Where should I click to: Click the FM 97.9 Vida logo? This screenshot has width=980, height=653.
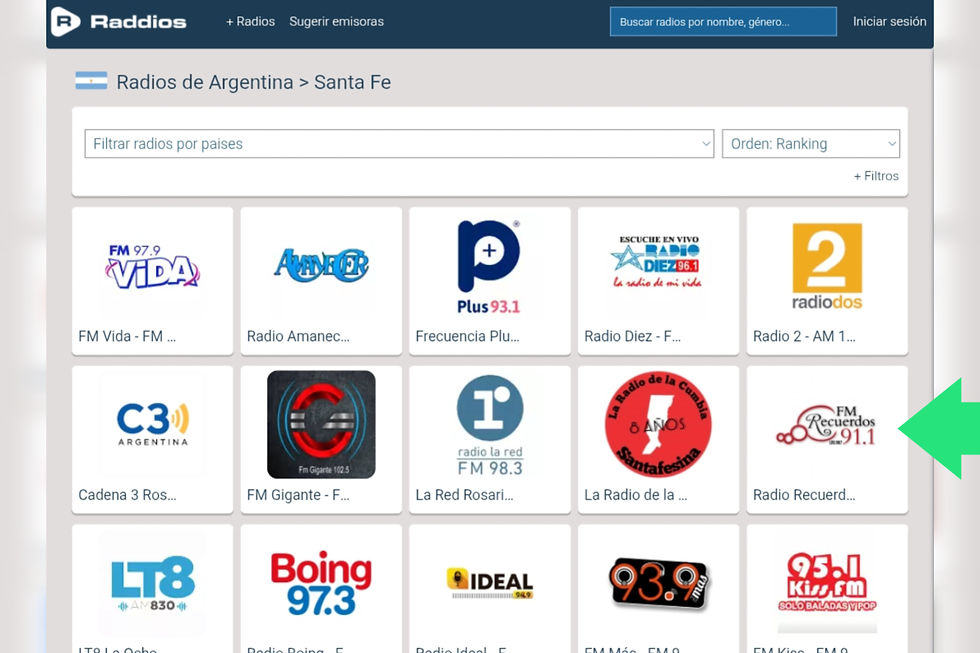(152, 267)
